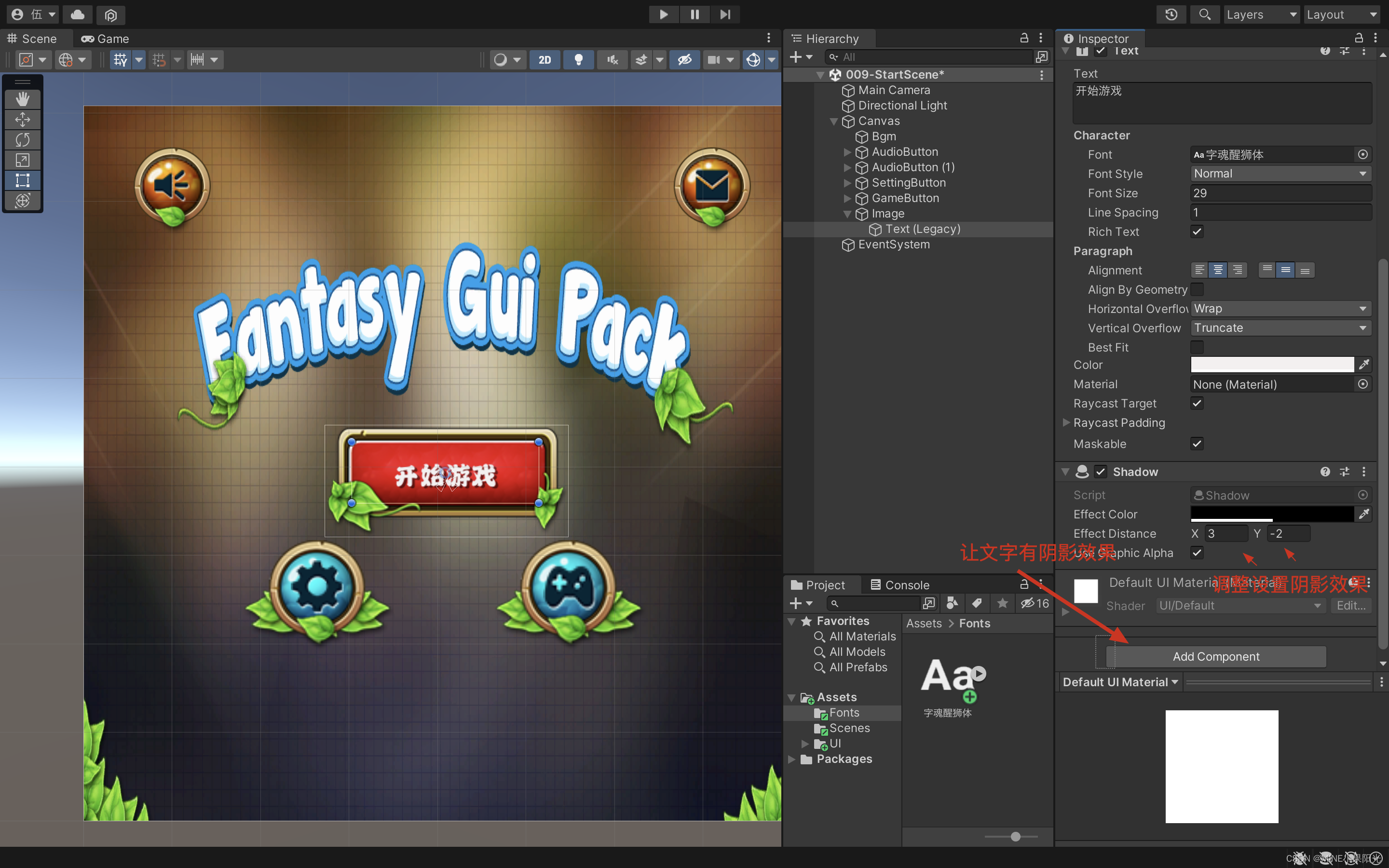Expand the AudioButton object
Viewport: 1389px width, 868px height.
click(847, 152)
